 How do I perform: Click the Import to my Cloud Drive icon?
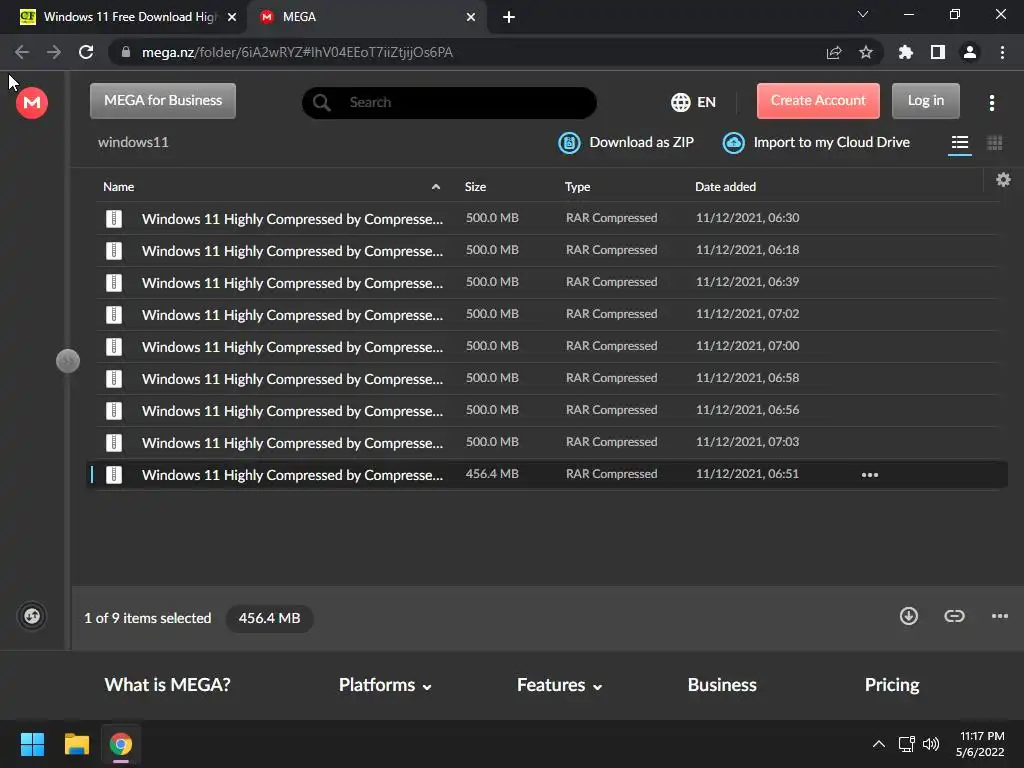click(733, 142)
